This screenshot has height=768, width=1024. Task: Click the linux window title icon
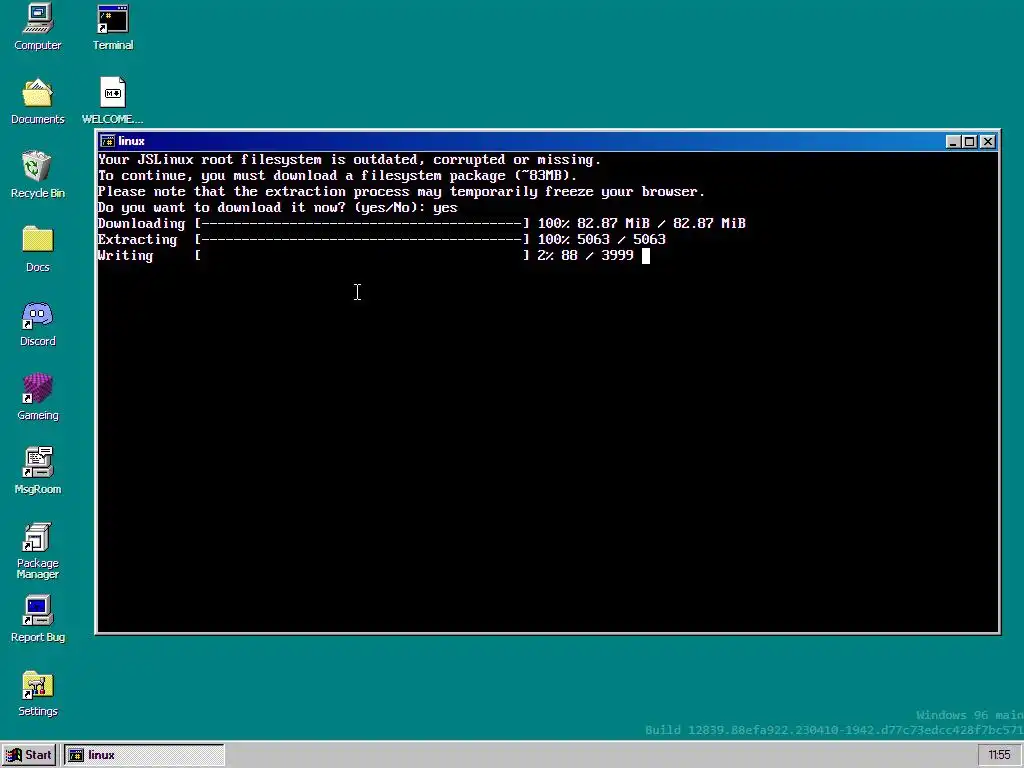[108, 141]
